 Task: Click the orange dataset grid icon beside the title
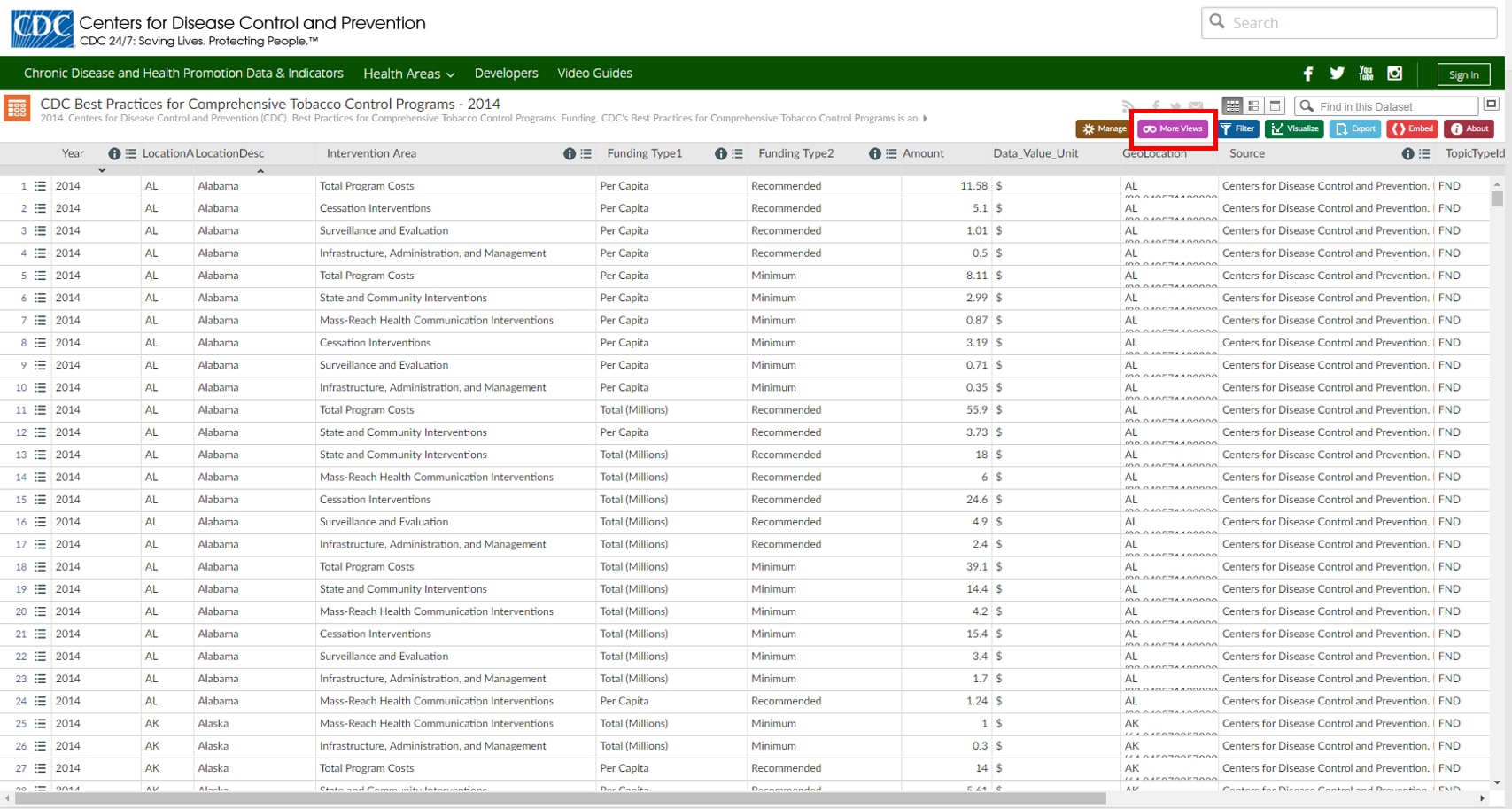(17, 108)
